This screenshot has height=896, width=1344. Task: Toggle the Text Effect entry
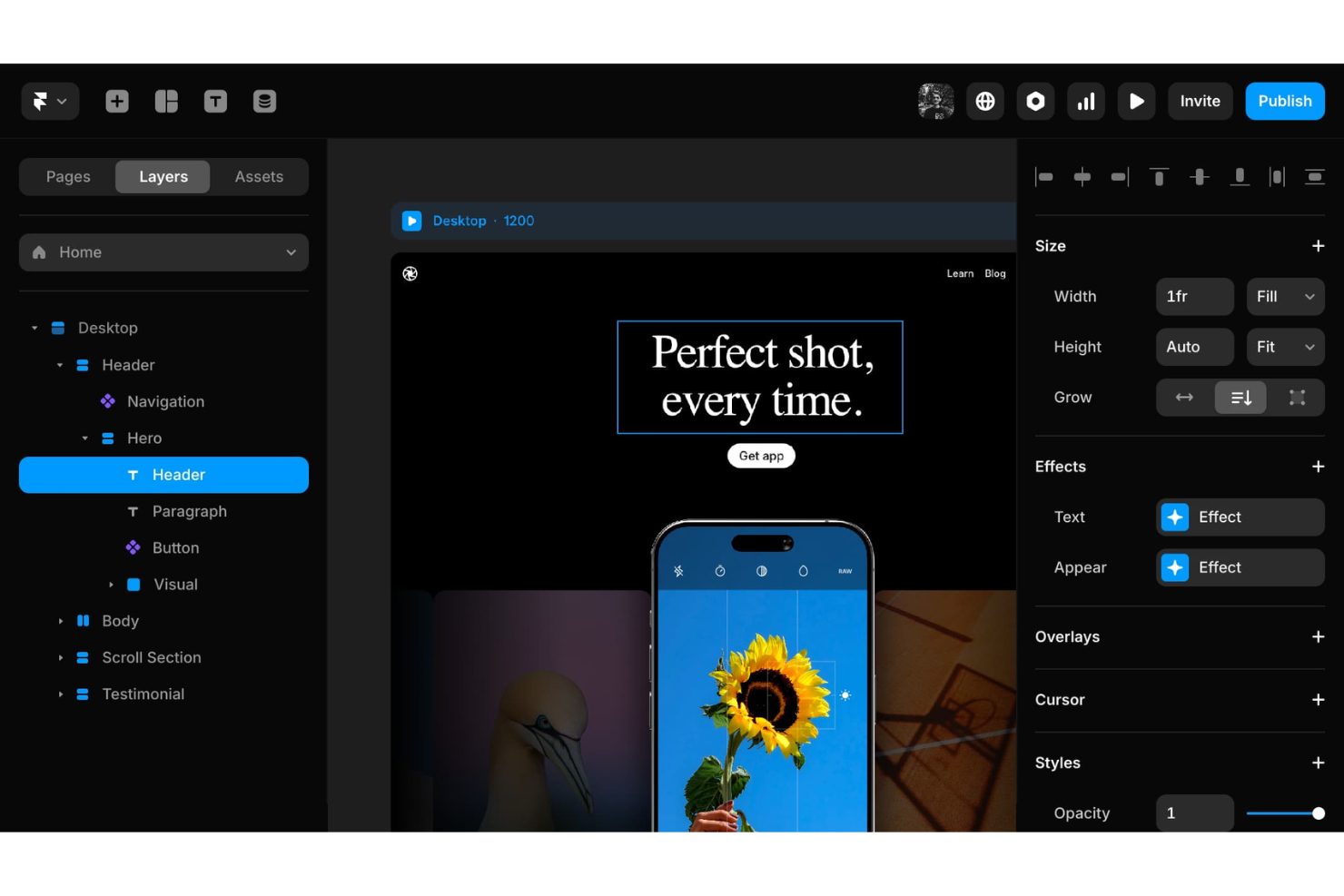point(1240,517)
